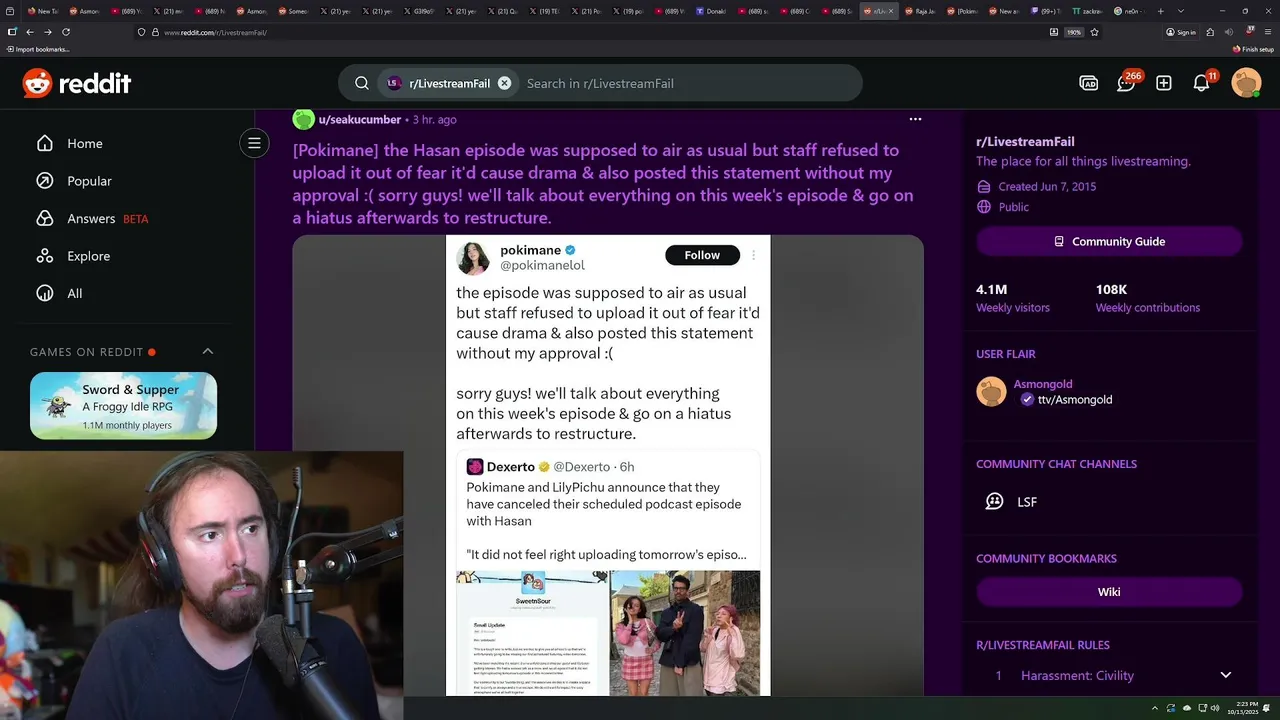
Task: Open the three streamers photo
Action: (685, 632)
